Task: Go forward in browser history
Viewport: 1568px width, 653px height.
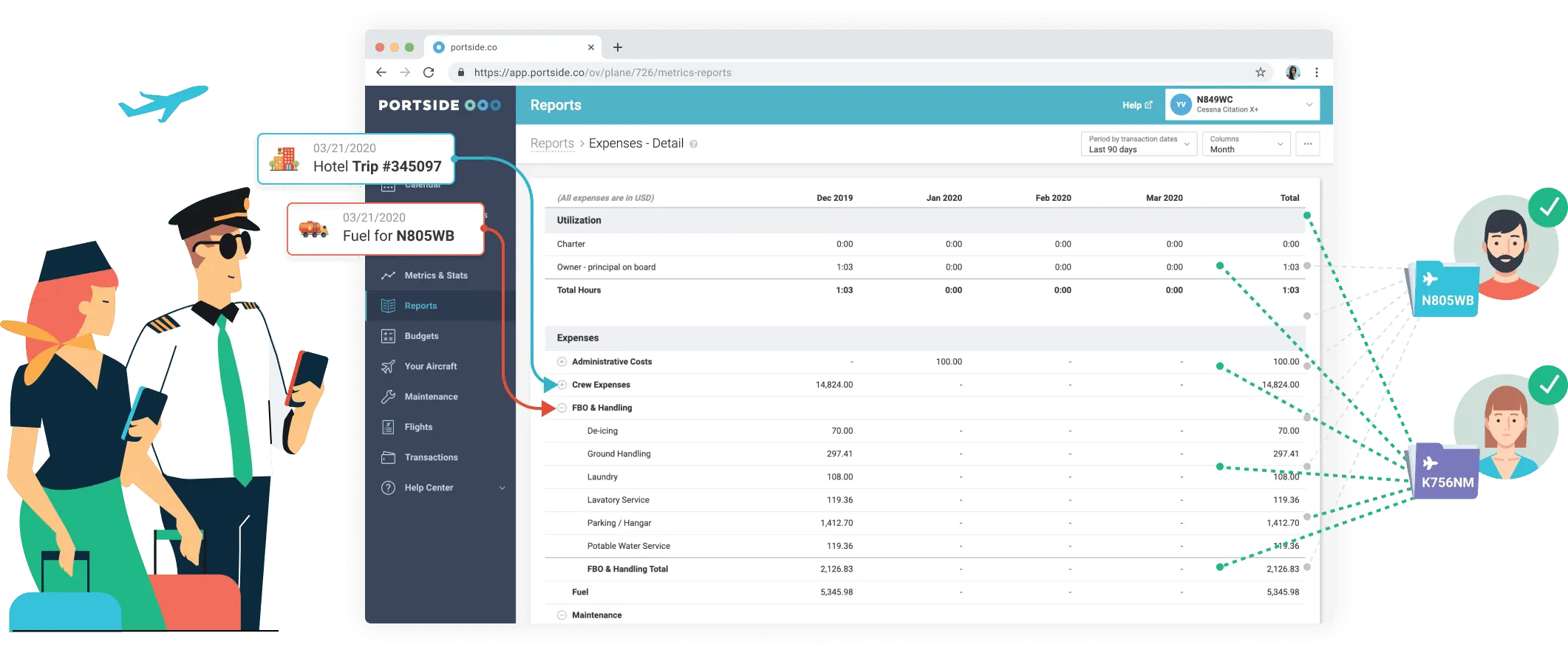Action: point(405,72)
